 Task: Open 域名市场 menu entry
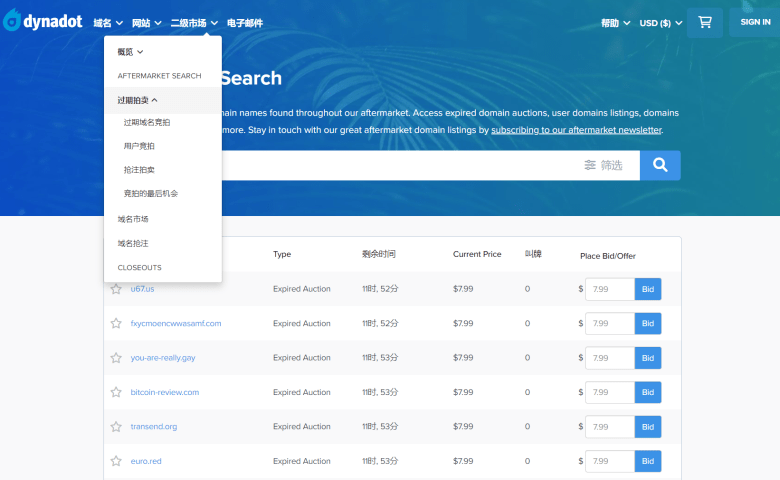tap(133, 219)
